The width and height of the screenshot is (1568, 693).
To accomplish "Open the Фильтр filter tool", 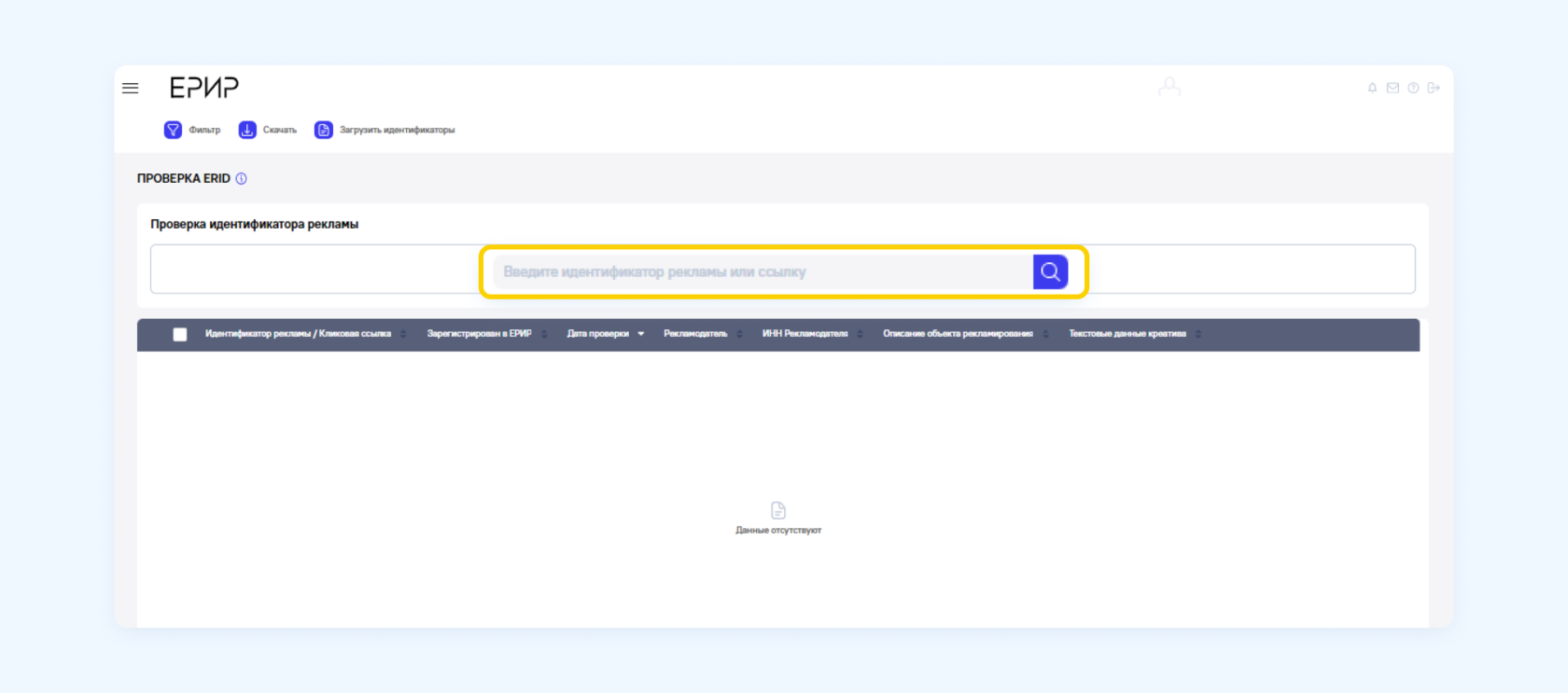I will click(192, 130).
